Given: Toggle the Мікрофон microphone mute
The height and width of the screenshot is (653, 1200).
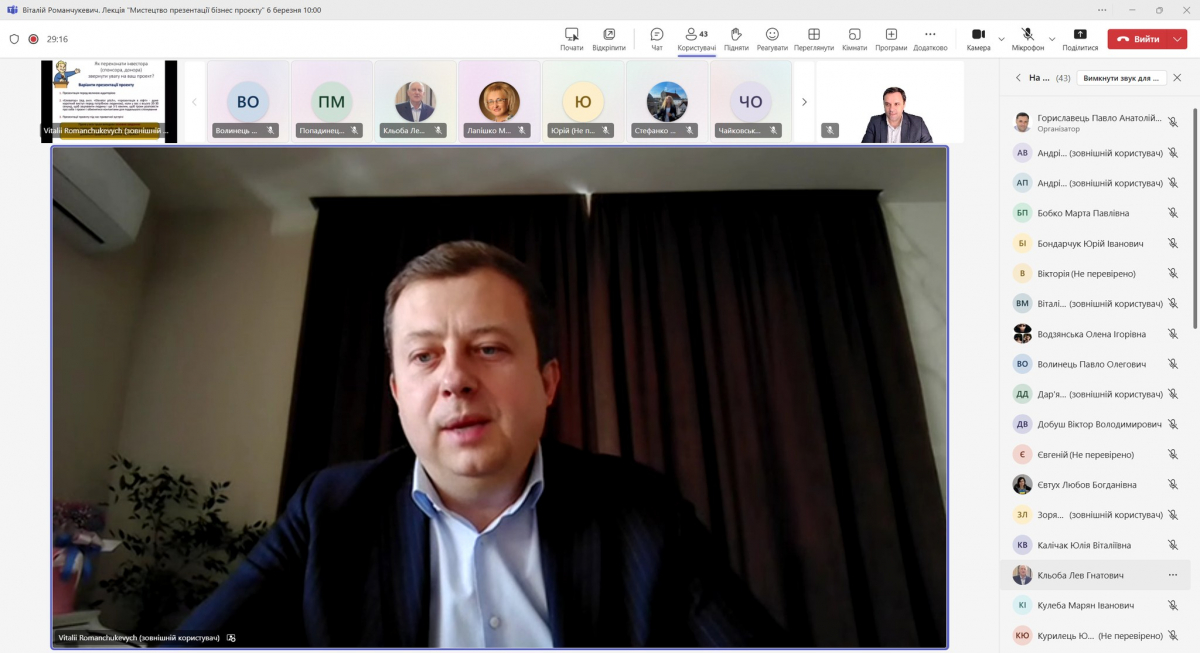Looking at the screenshot, I should click(1027, 38).
